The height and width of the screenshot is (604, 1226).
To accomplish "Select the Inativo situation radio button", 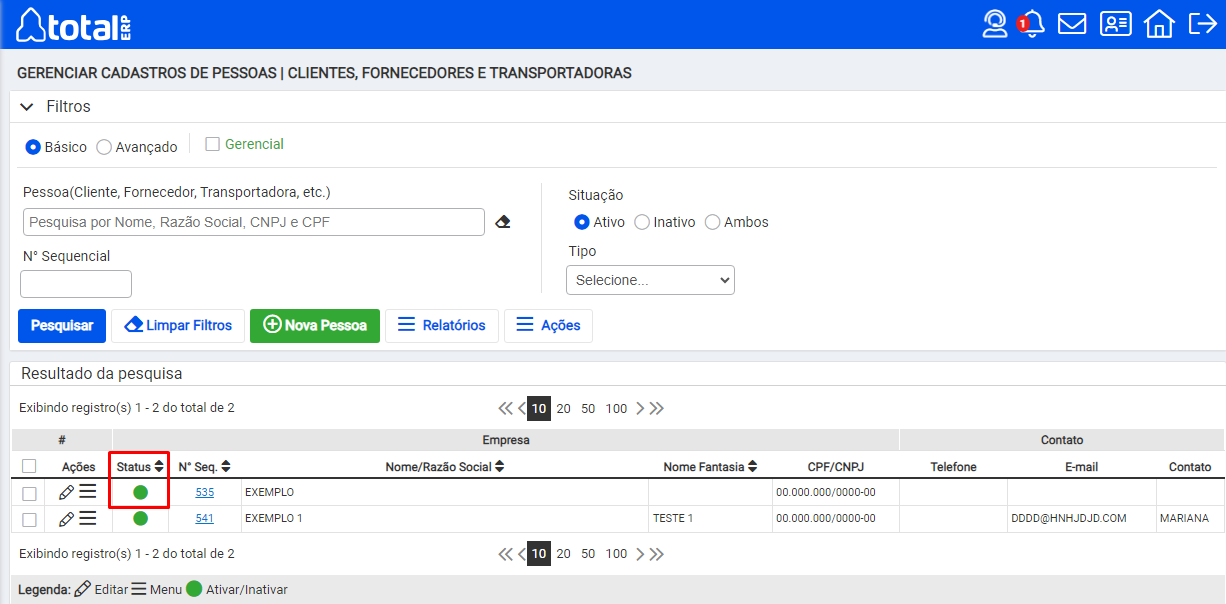I will pyautogui.click(x=642, y=222).
